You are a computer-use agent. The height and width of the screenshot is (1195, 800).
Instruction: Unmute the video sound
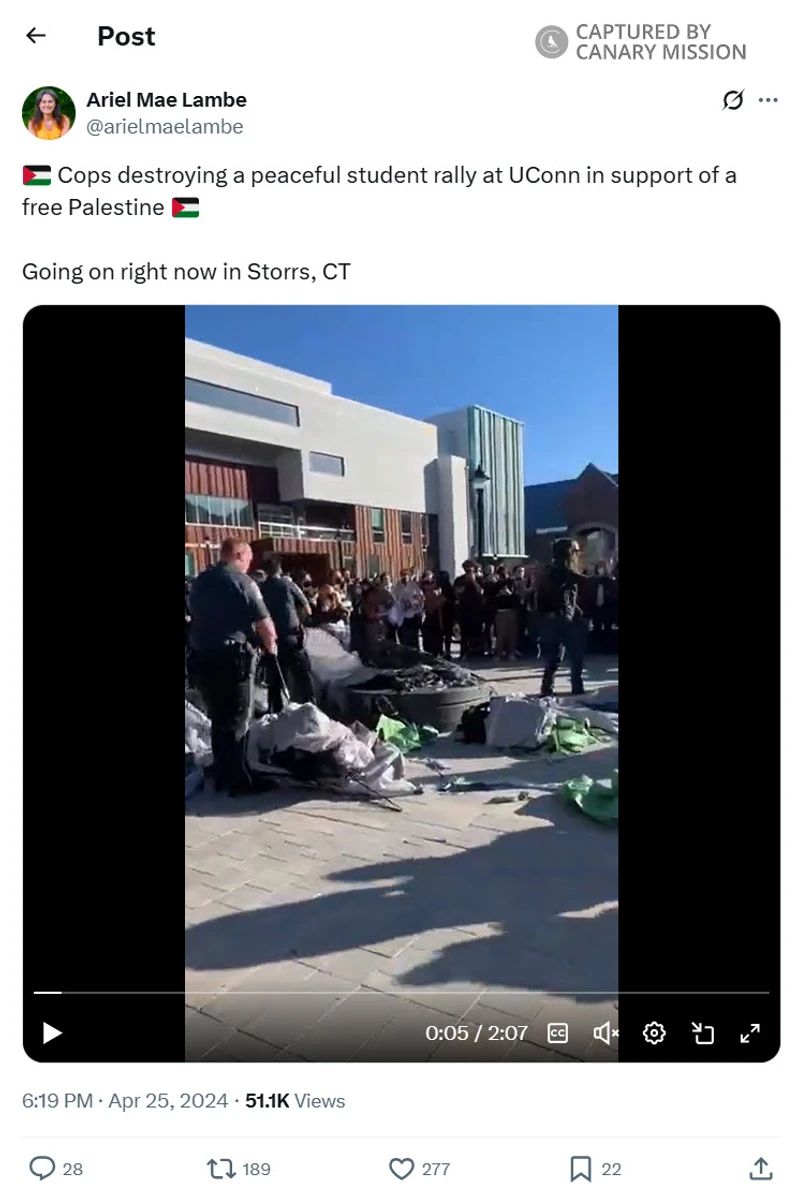[606, 1033]
